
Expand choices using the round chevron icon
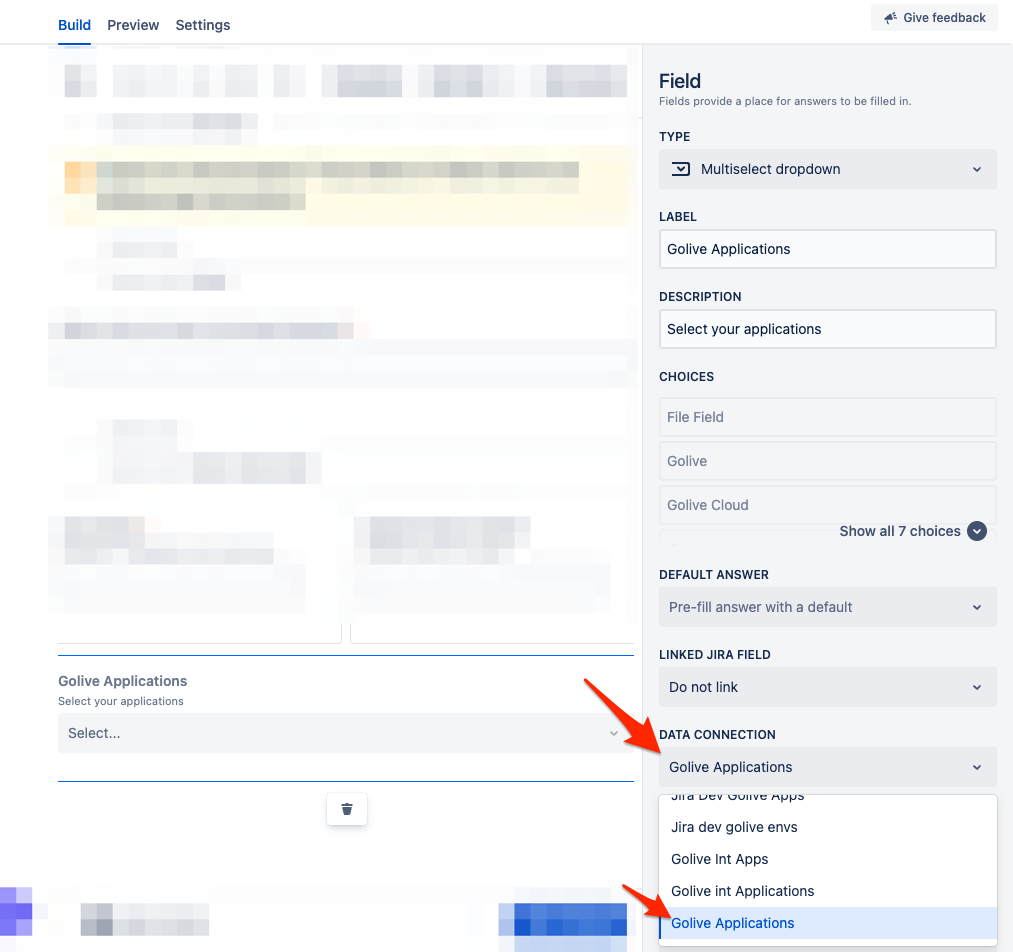click(x=977, y=531)
